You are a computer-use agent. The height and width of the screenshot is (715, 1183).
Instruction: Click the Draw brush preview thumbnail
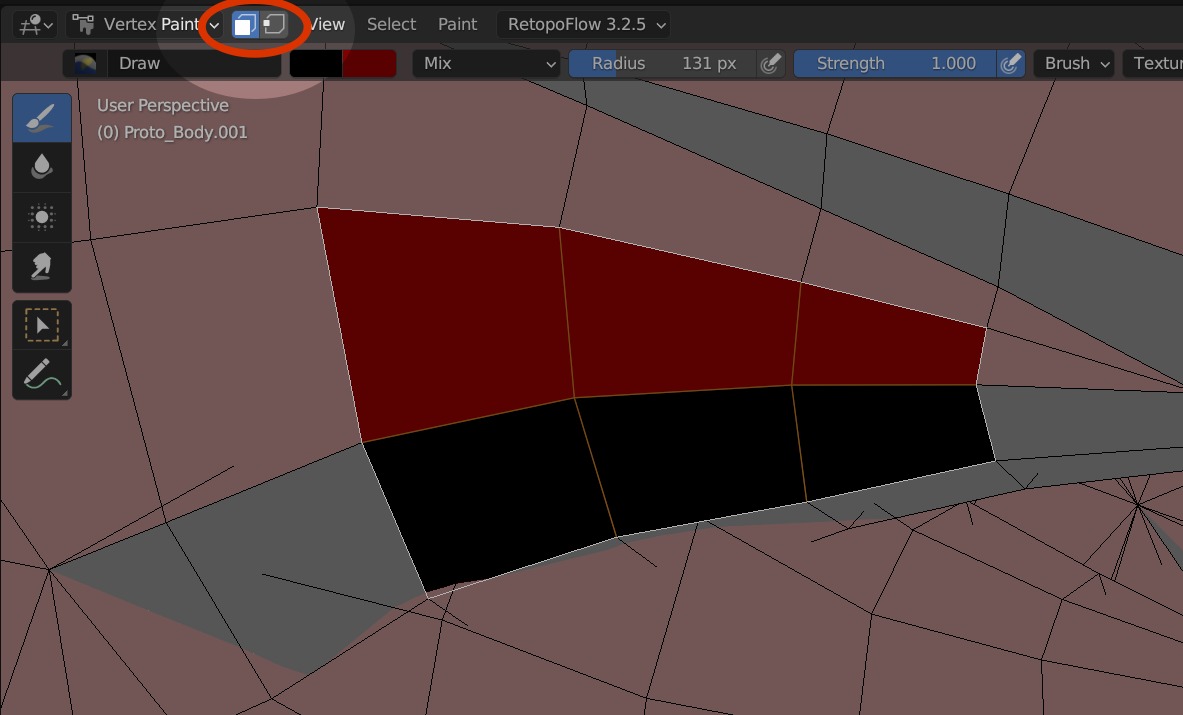85,63
